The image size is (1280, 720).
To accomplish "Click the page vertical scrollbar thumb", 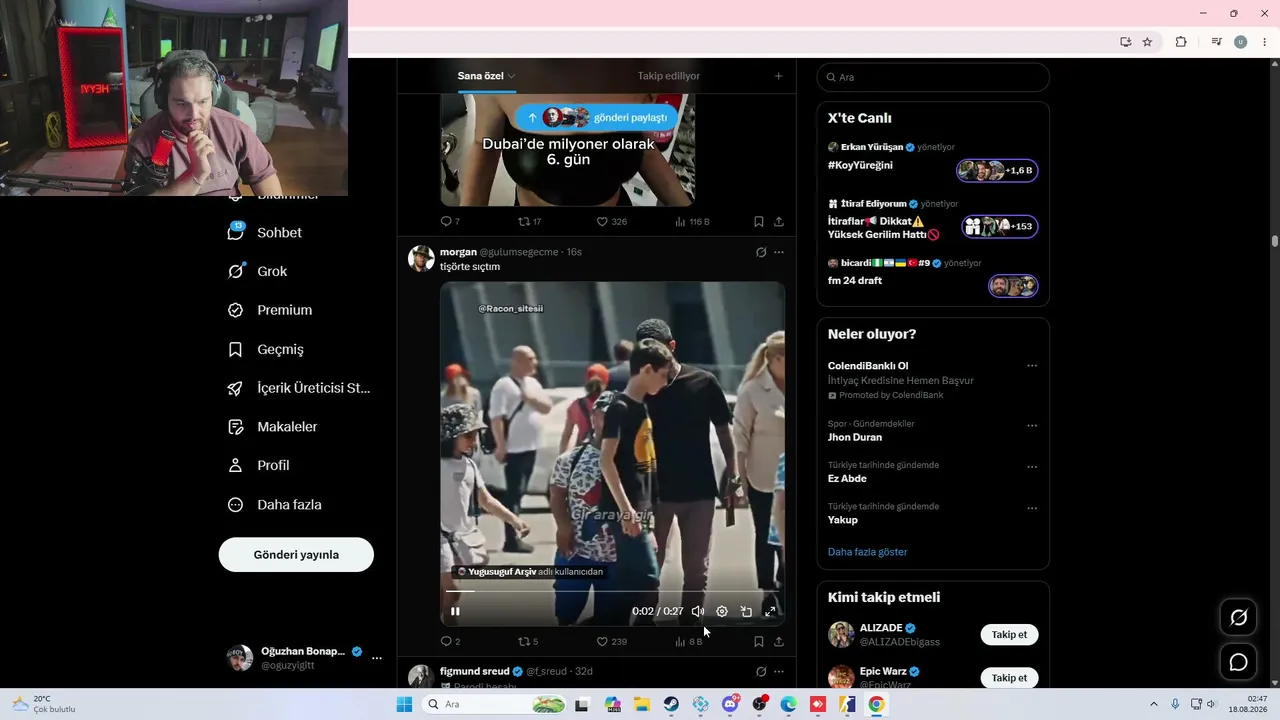I will [1275, 241].
